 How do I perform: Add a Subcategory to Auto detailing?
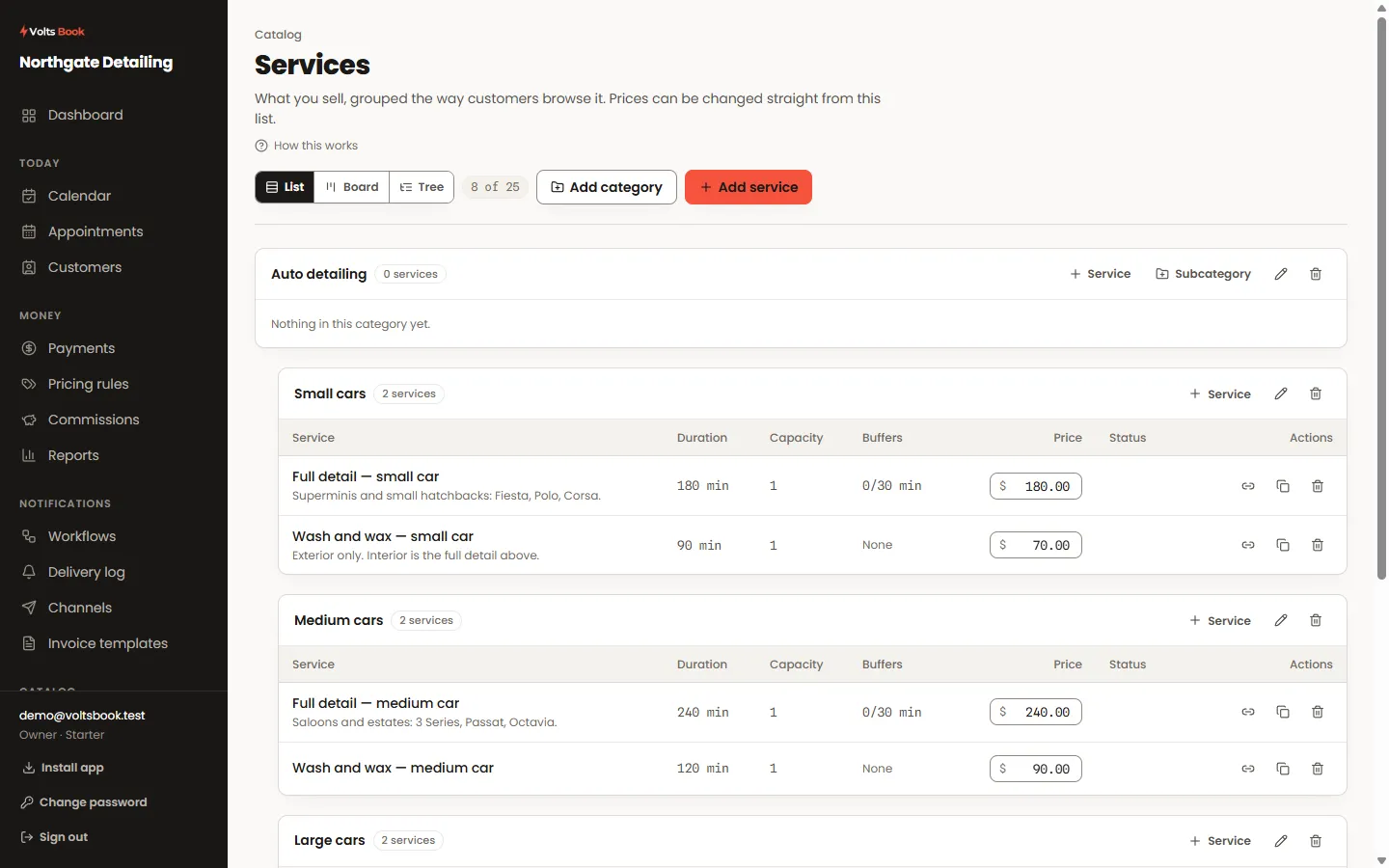tap(1203, 274)
